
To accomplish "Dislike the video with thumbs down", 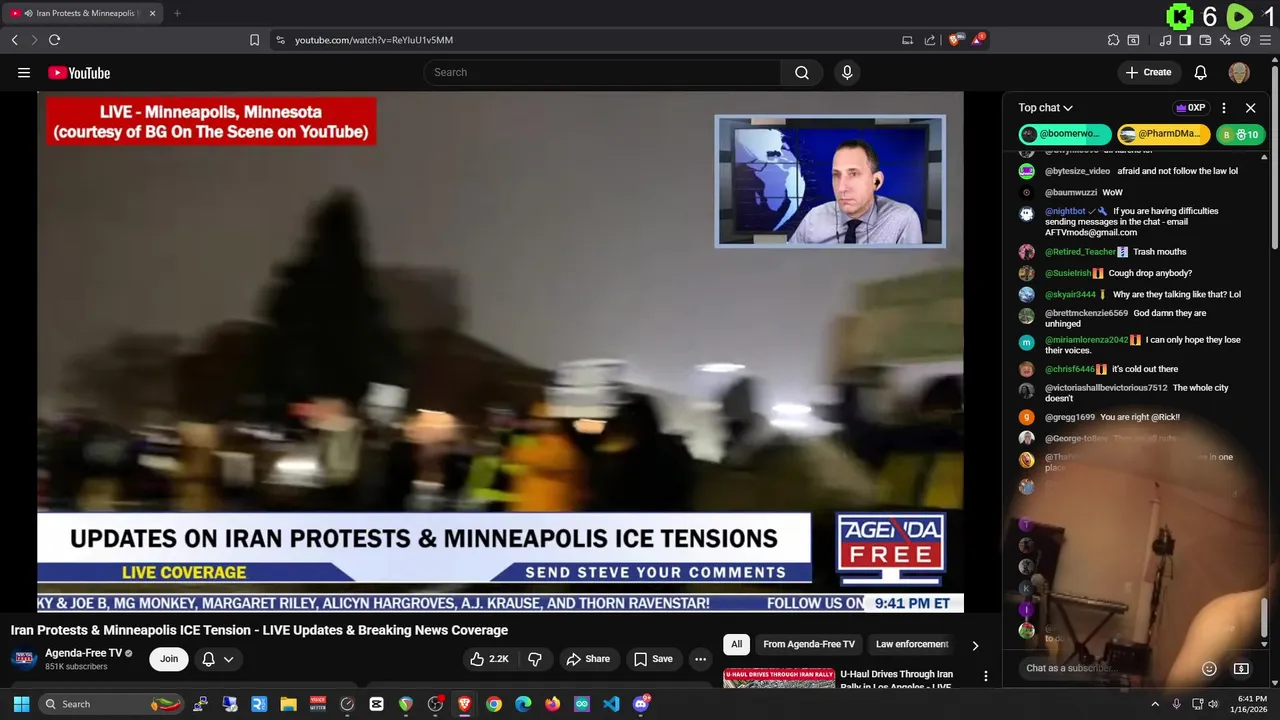I will pos(535,659).
